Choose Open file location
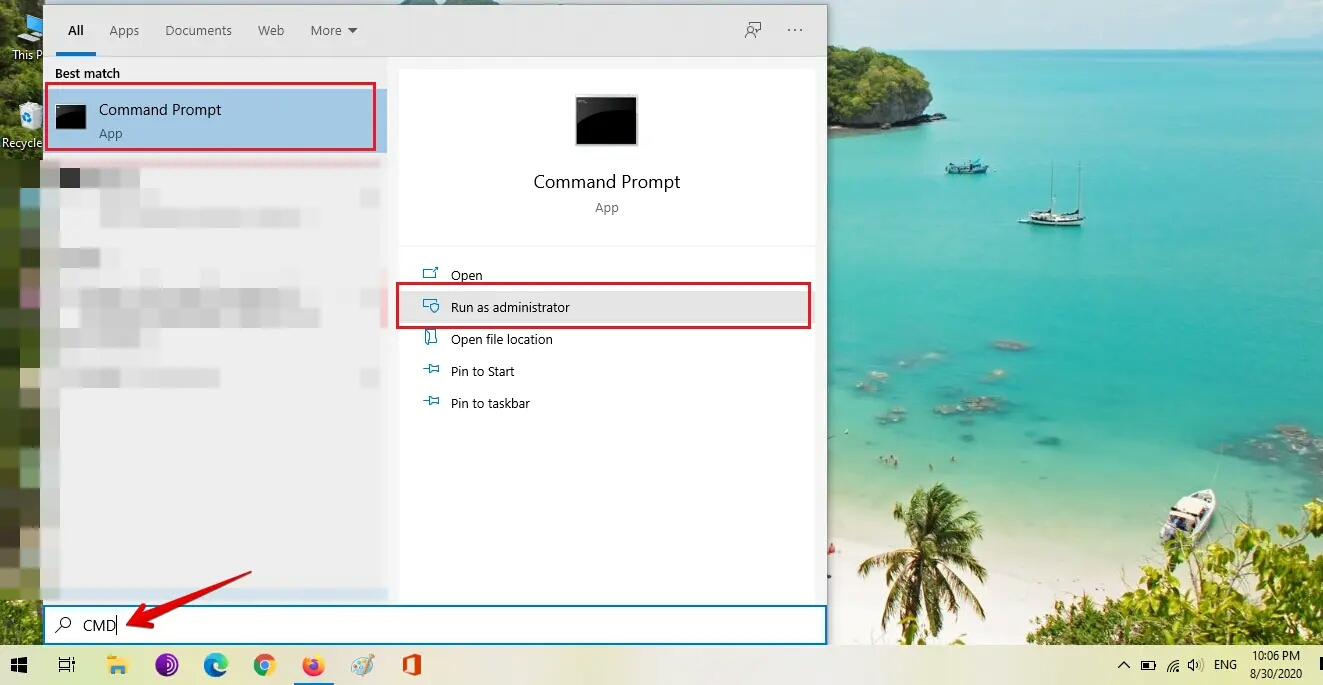 [x=501, y=339]
